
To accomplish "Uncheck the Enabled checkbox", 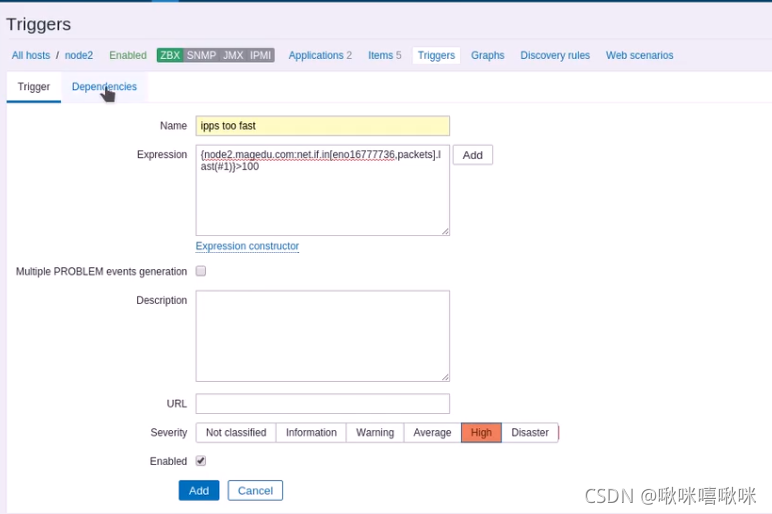I will pyautogui.click(x=201, y=461).
